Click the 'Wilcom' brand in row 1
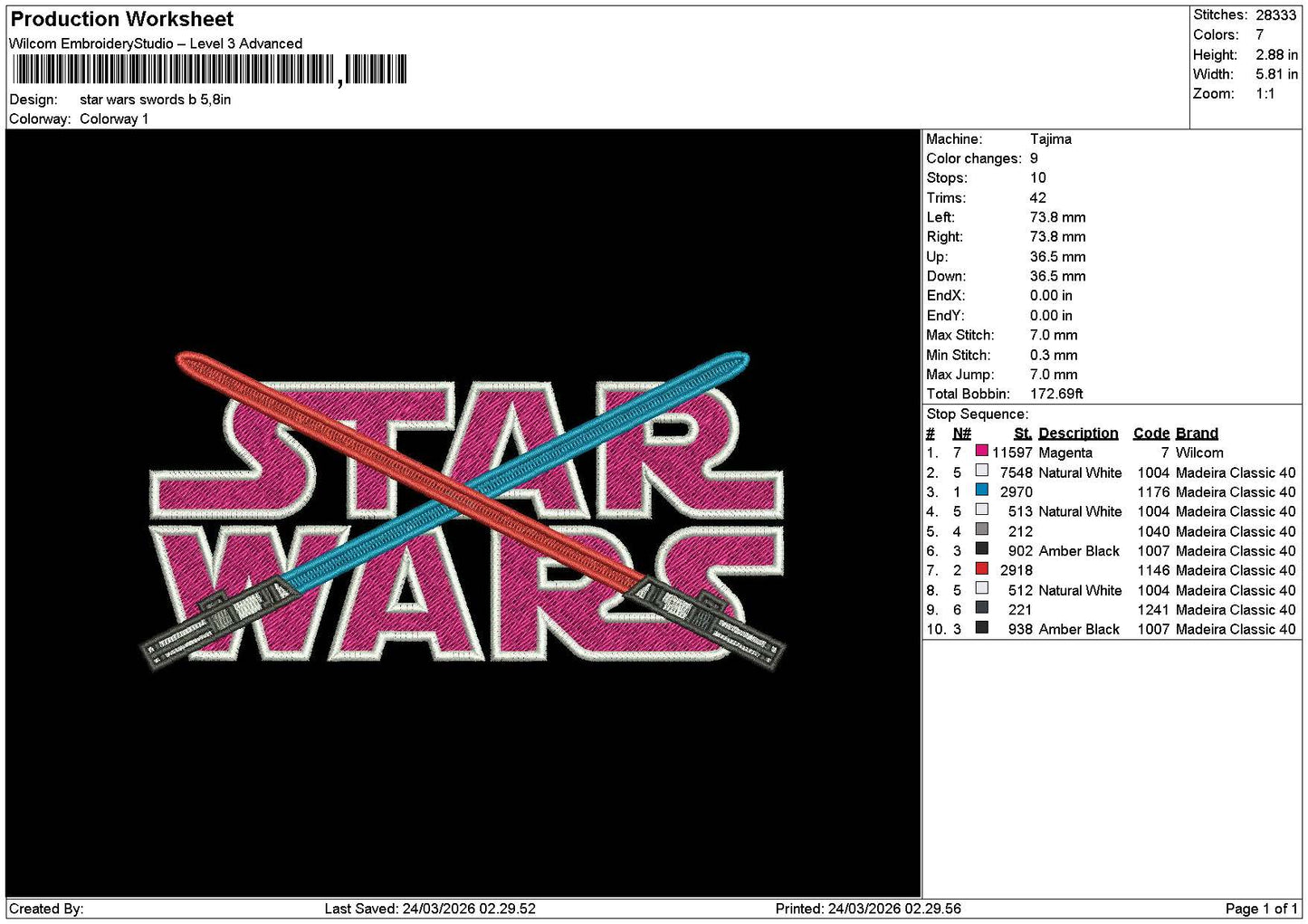The width and height of the screenshot is (1308, 924). [x=1199, y=452]
